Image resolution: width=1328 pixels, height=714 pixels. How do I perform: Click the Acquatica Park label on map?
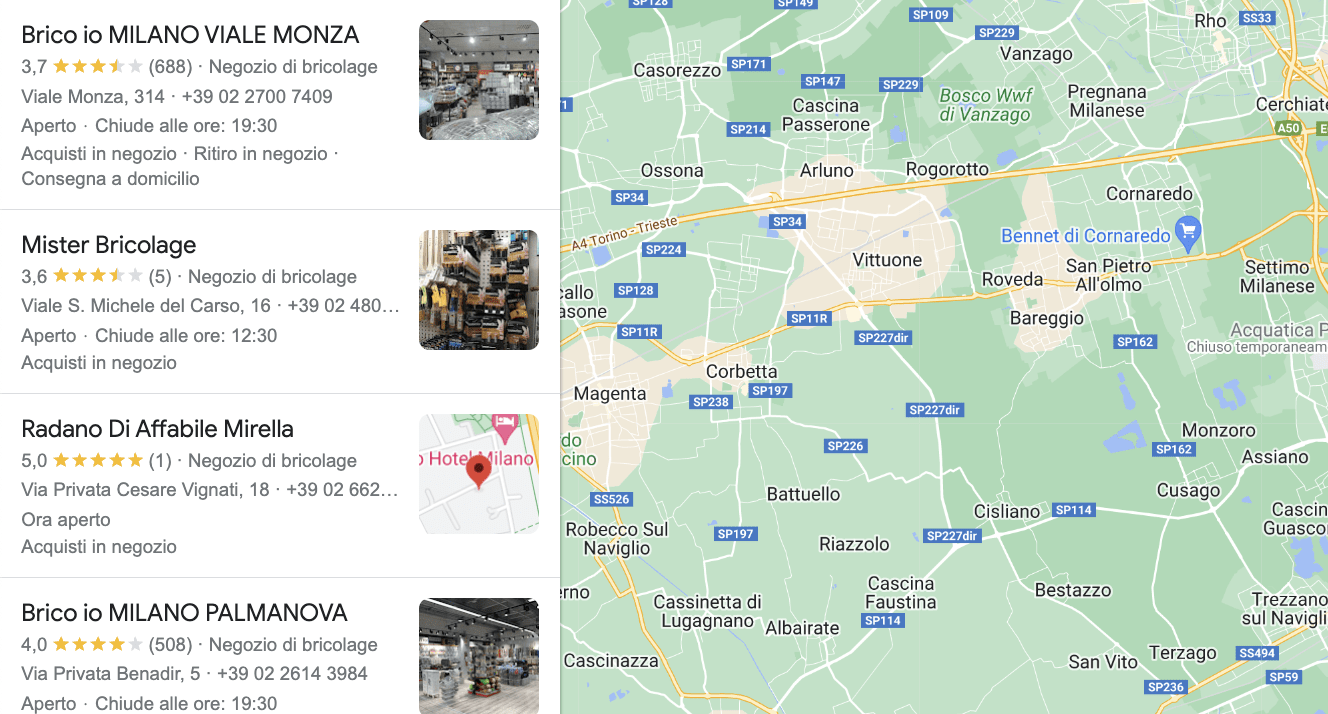[x=1278, y=330]
